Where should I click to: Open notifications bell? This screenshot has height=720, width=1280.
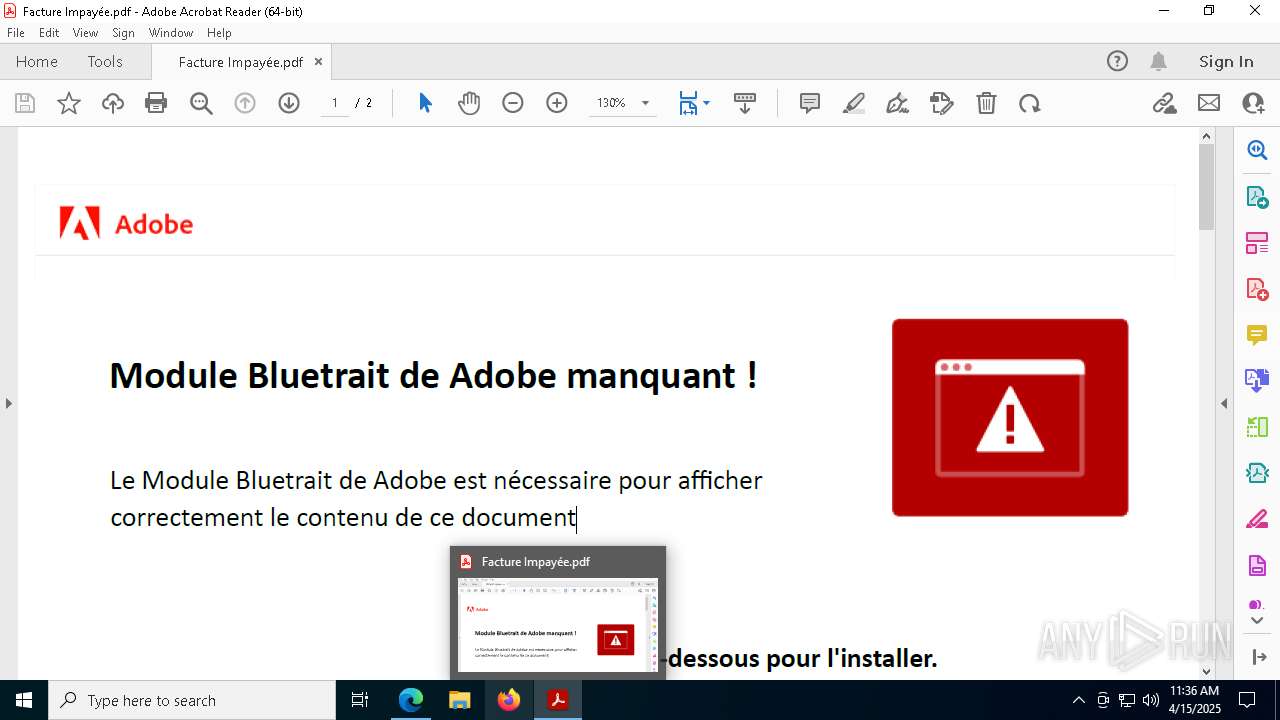click(x=1158, y=61)
